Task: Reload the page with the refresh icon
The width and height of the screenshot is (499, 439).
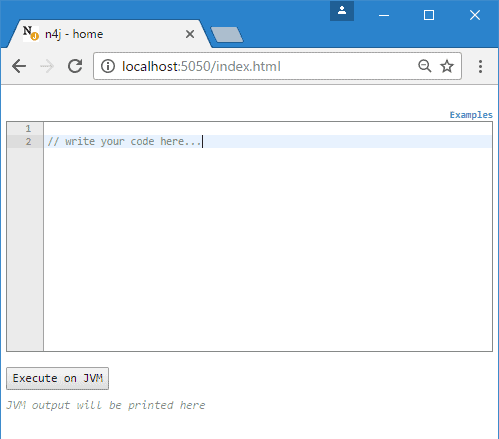Action: point(75,66)
